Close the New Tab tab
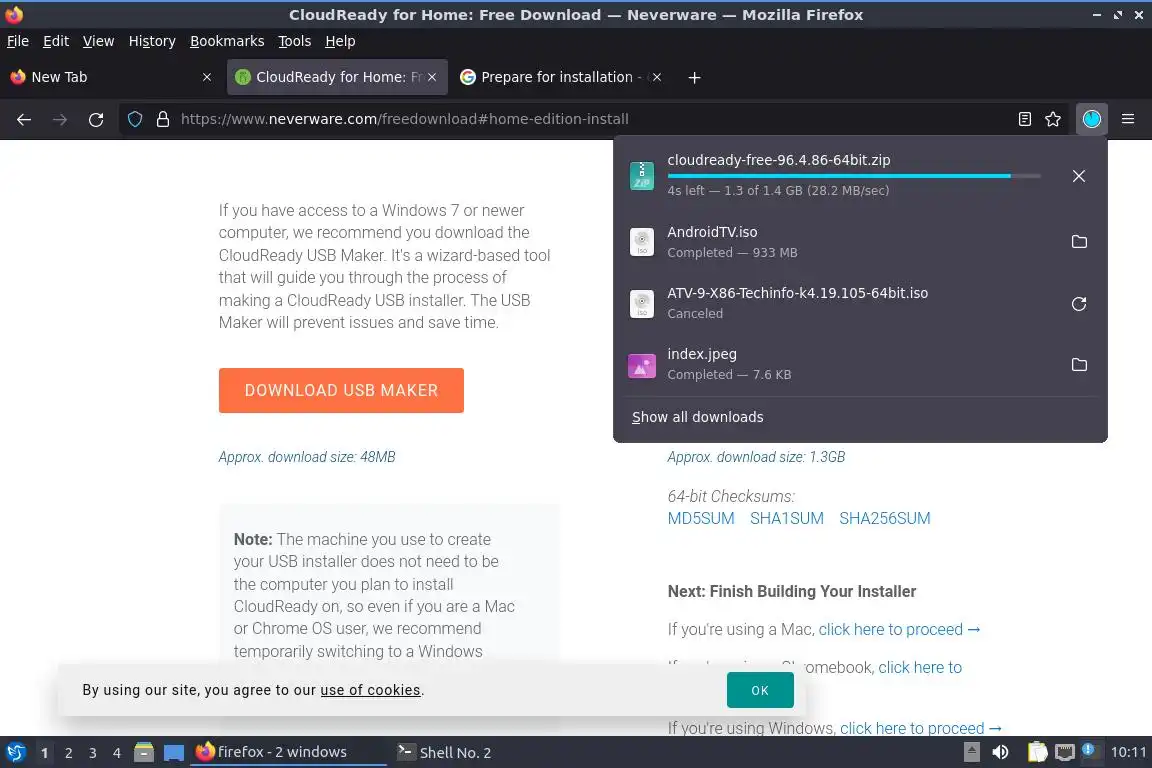This screenshot has width=1152, height=768. point(207,77)
